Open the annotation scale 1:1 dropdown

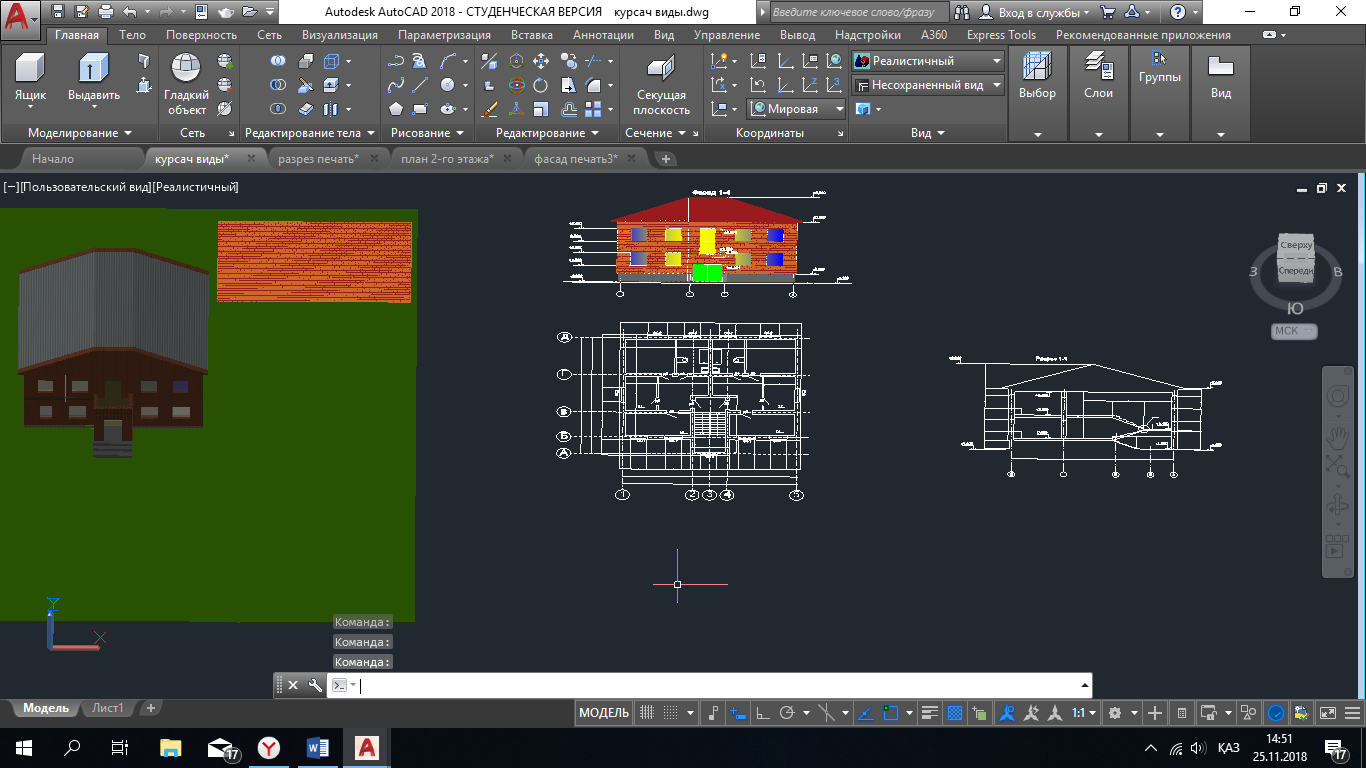(x=1085, y=713)
